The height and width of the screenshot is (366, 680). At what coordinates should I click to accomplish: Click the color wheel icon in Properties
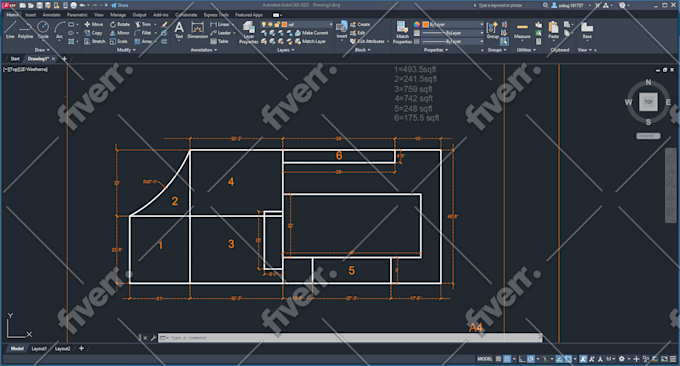(x=416, y=24)
